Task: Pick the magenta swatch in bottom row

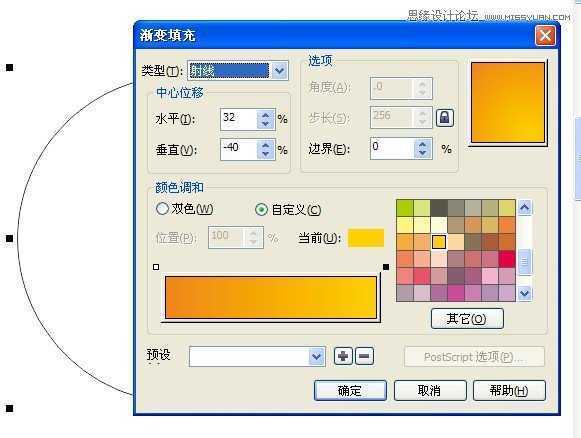Action: pyautogui.click(x=456, y=293)
